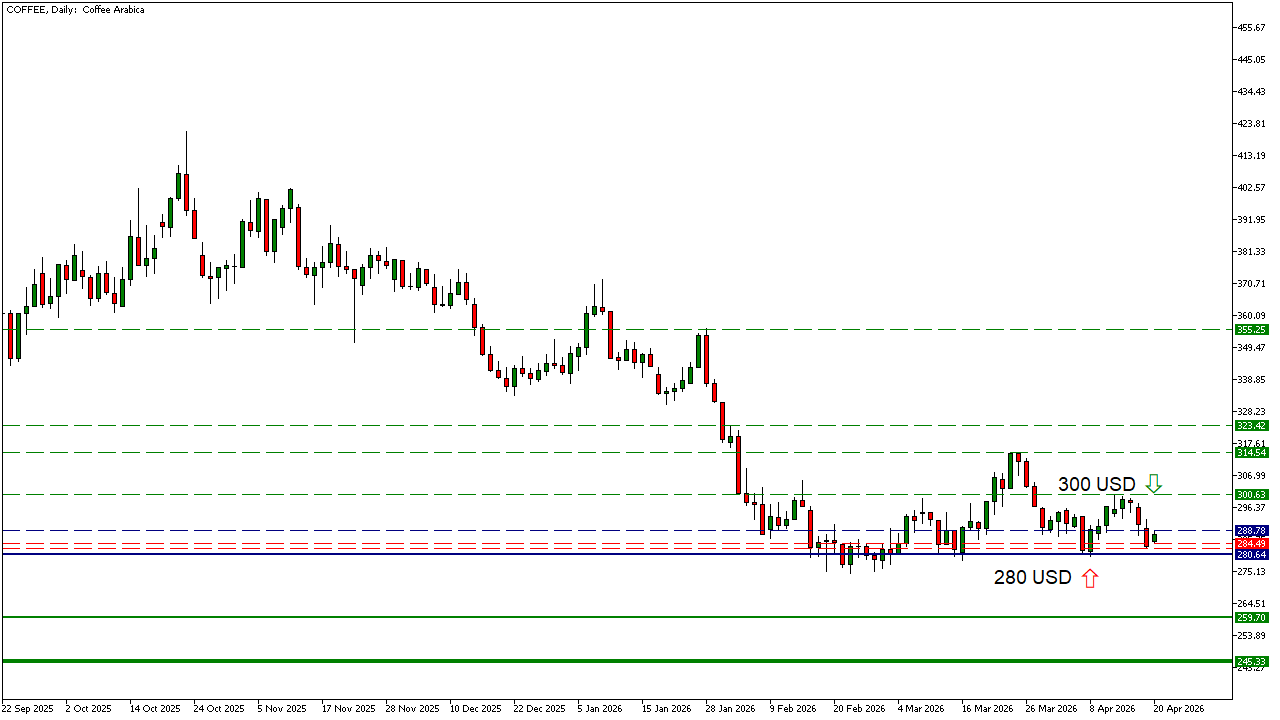
Task: Click the red up arrow beside 280 USD
Action: [1089, 577]
